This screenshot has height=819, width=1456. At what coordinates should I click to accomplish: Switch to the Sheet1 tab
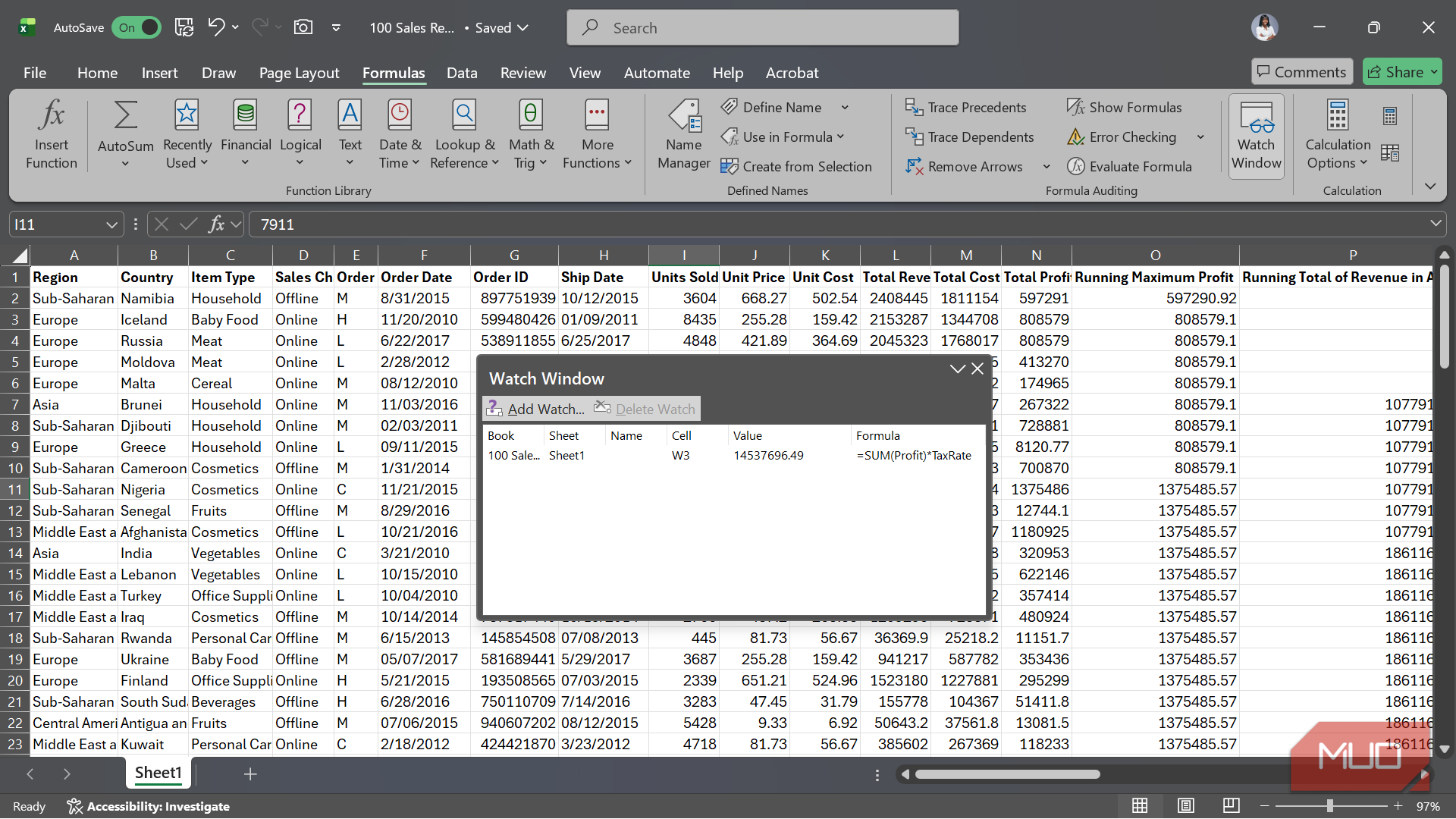[158, 773]
